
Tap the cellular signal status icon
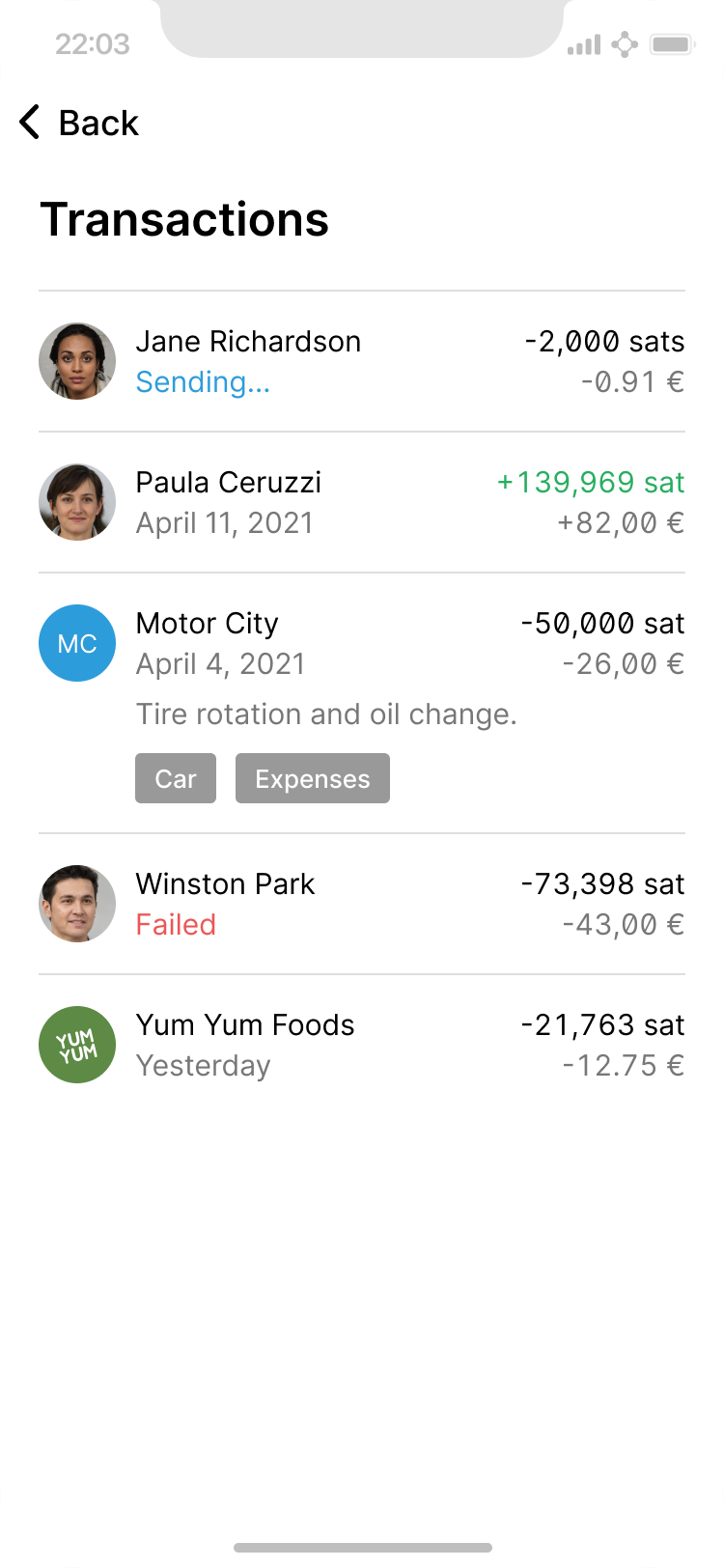[584, 44]
